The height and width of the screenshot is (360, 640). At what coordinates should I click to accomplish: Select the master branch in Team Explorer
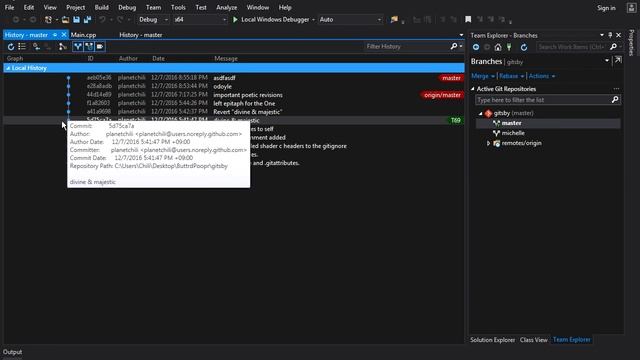coord(511,123)
